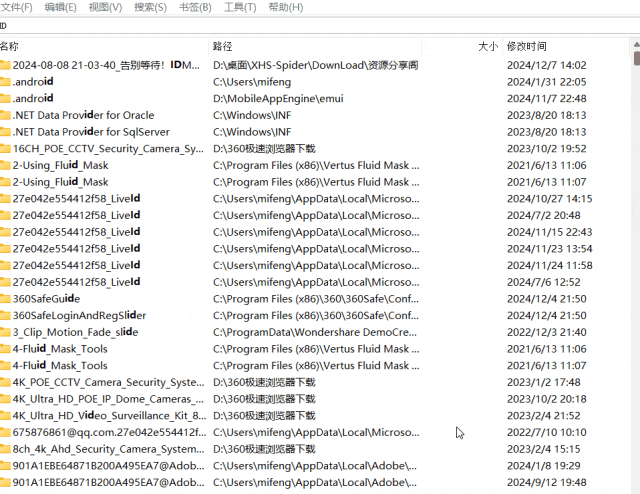Image resolution: width=640 pixels, height=494 pixels.
Task: Select 4K_Ultra_HD_Video_Surveillance_Kit name
Action: pyautogui.click(x=109, y=416)
